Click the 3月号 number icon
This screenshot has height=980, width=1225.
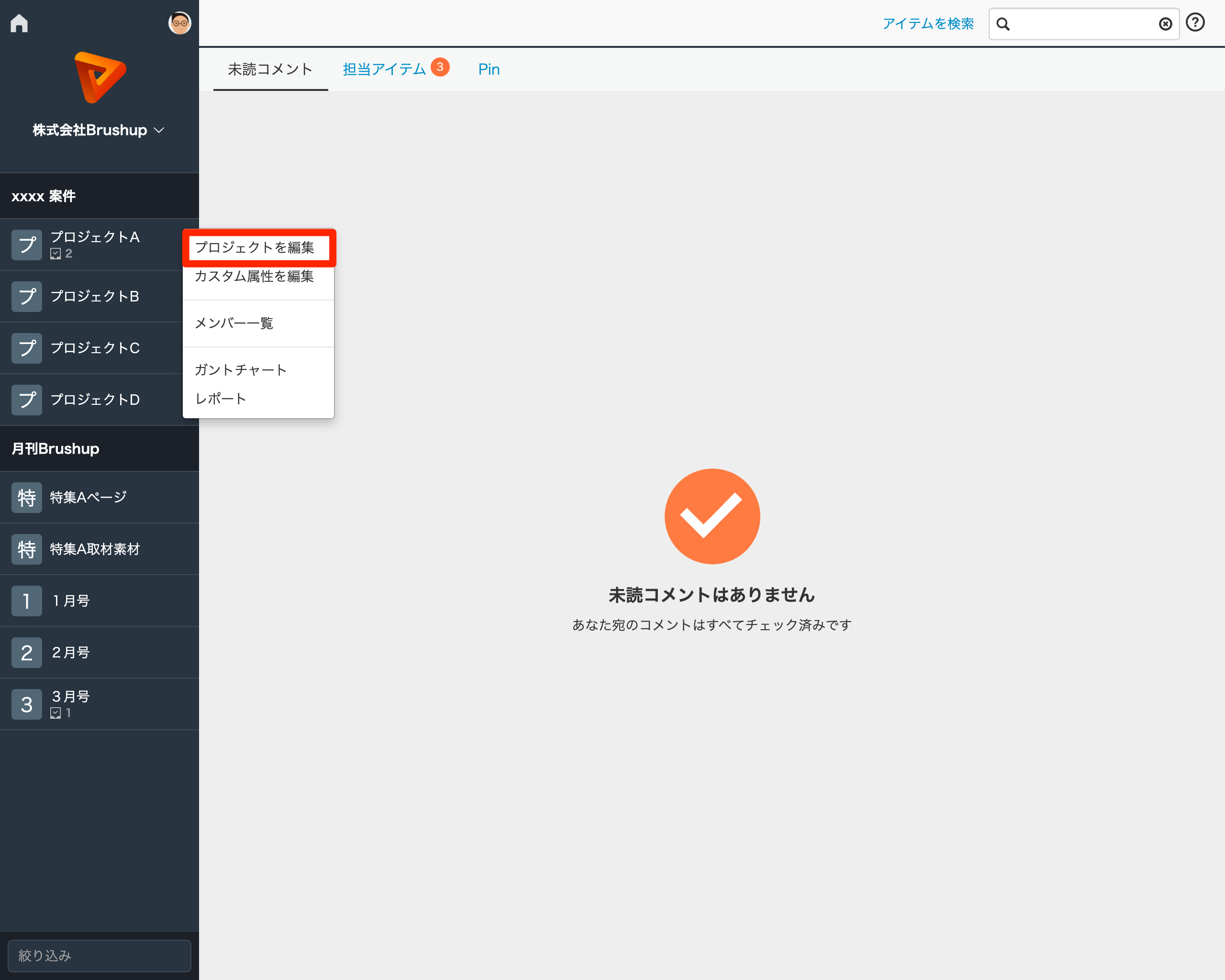coord(27,704)
